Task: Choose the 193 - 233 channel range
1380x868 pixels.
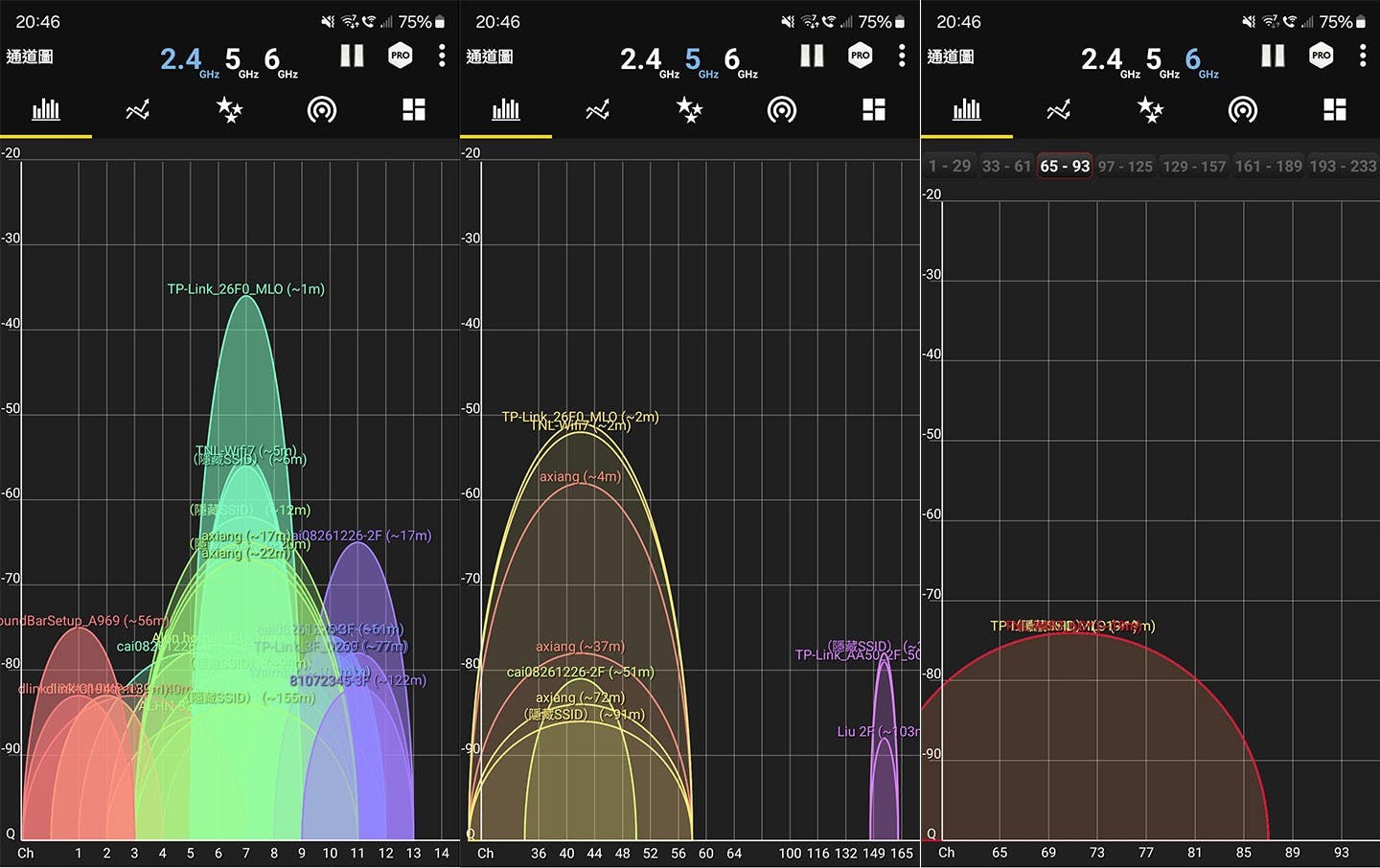Action: coord(1343,167)
